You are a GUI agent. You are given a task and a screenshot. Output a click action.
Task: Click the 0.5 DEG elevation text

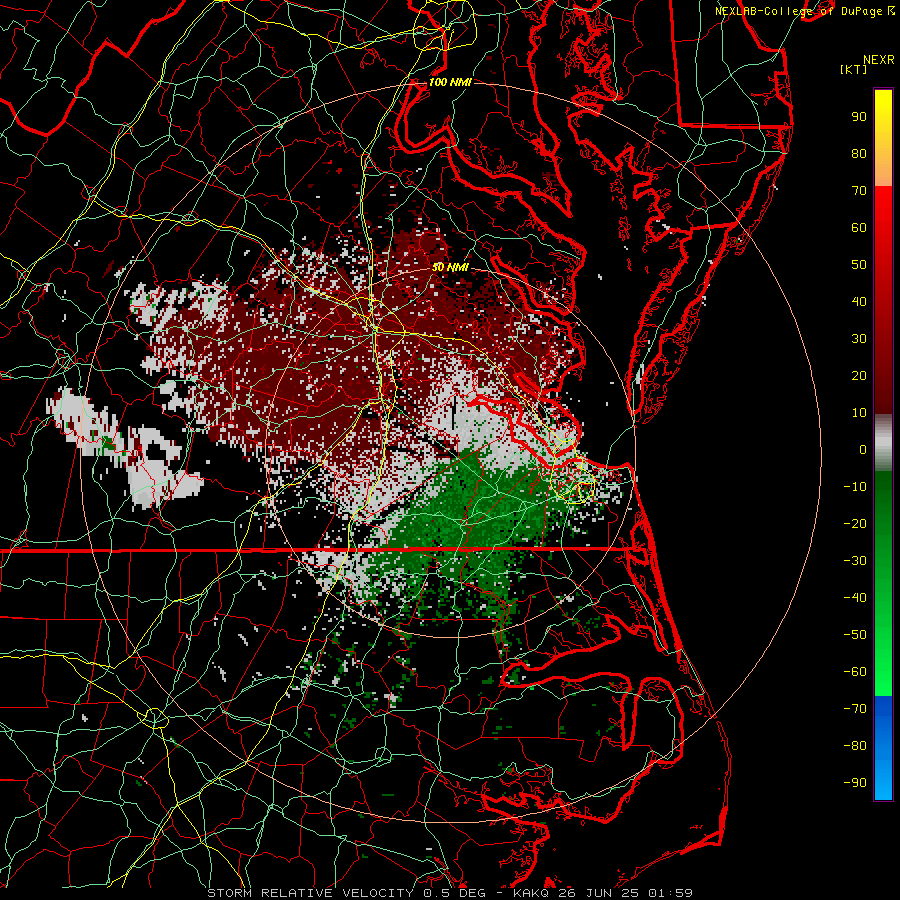click(x=454, y=893)
